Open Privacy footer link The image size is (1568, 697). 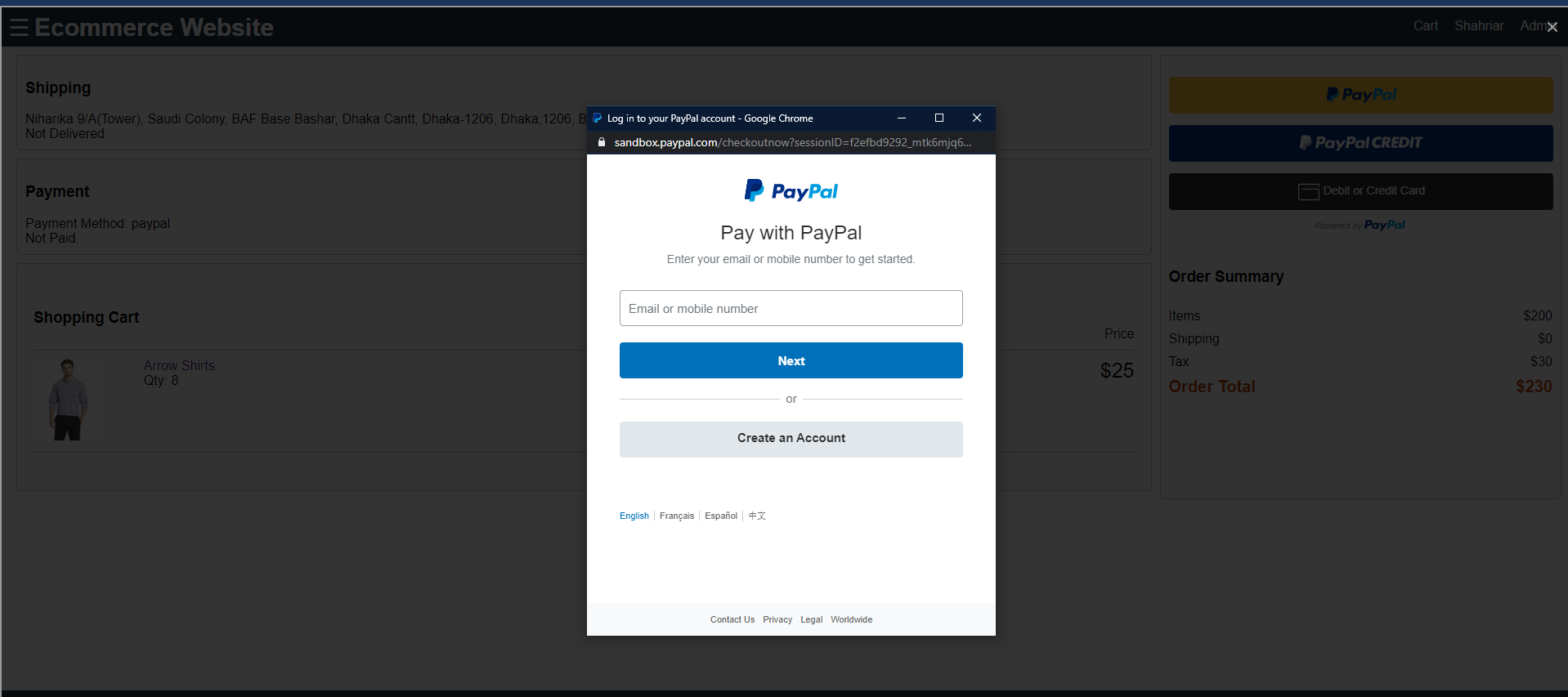[x=777, y=619]
